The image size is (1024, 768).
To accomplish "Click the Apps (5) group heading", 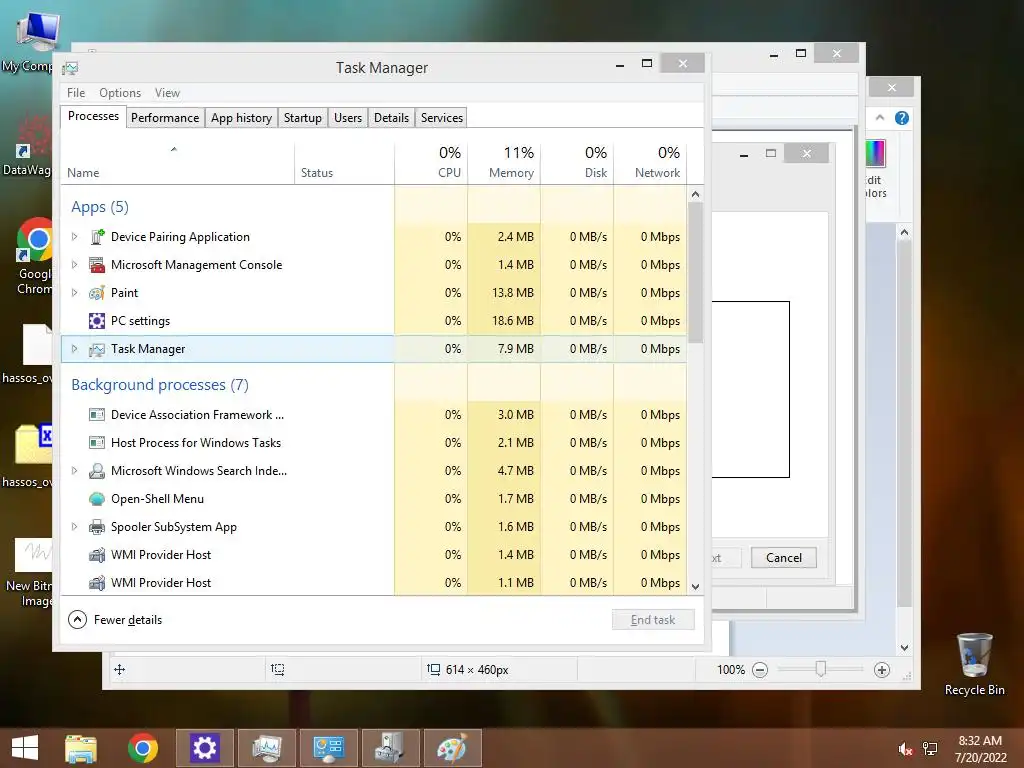I will pyautogui.click(x=100, y=207).
